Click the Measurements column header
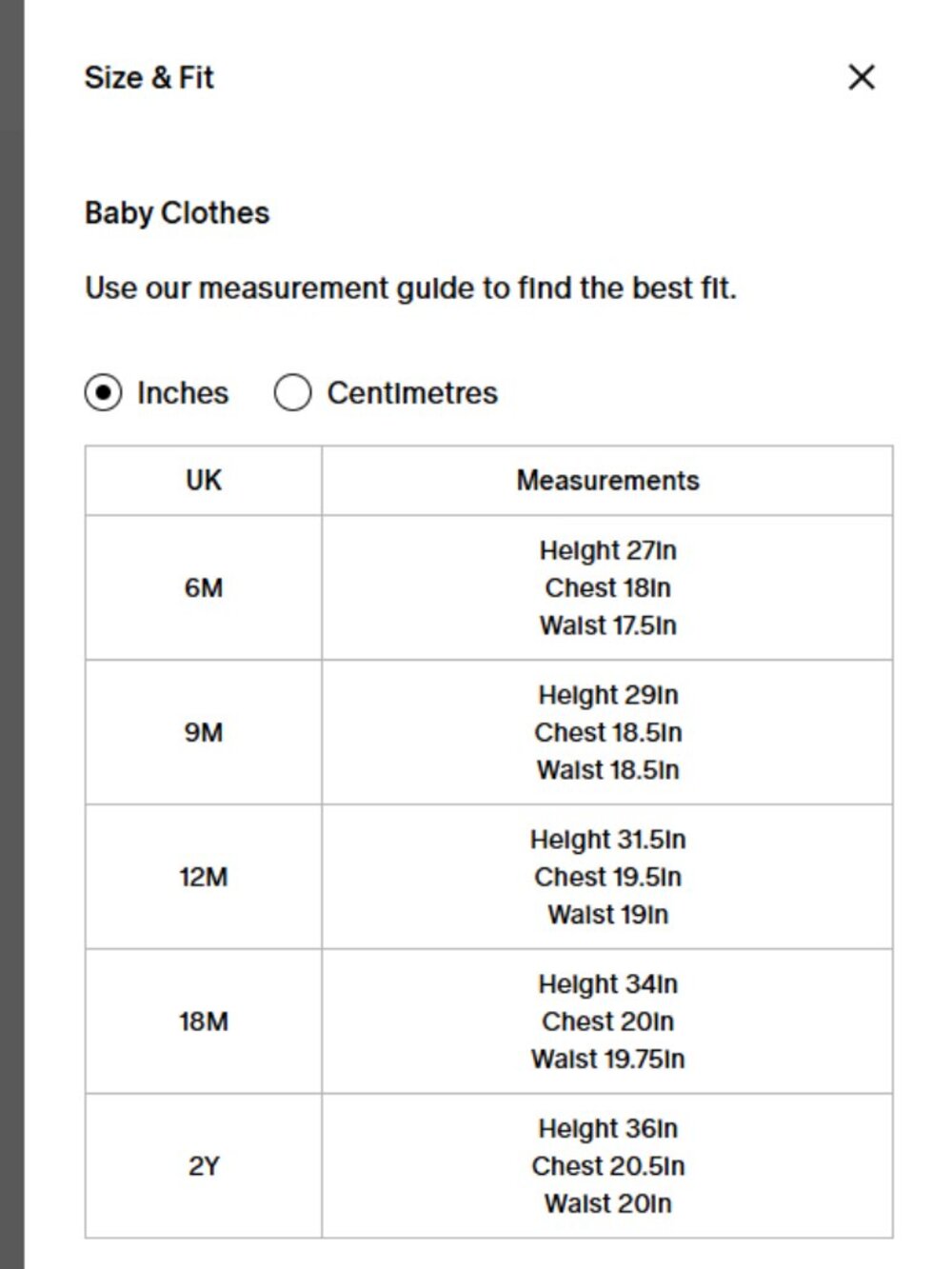Image resolution: width=952 pixels, height=1269 pixels. 607,481
